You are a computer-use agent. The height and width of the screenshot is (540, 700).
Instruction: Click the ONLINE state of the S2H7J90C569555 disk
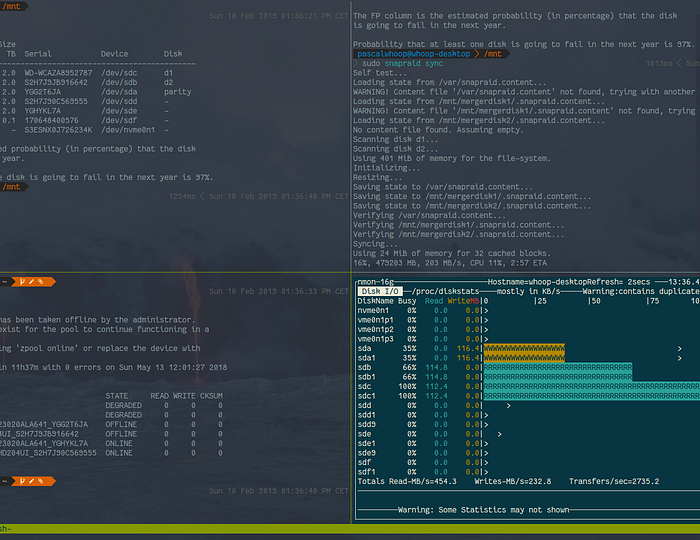pyautogui.click(x=119, y=453)
